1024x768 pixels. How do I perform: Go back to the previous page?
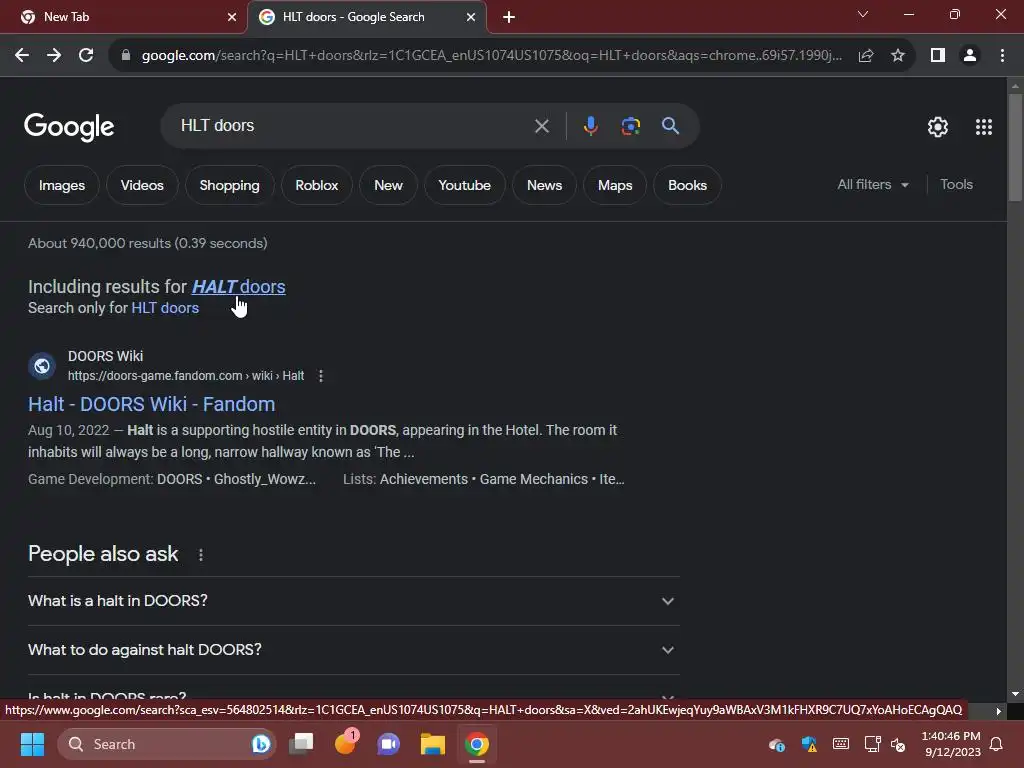pyautogui.click(x=22, y=56)
